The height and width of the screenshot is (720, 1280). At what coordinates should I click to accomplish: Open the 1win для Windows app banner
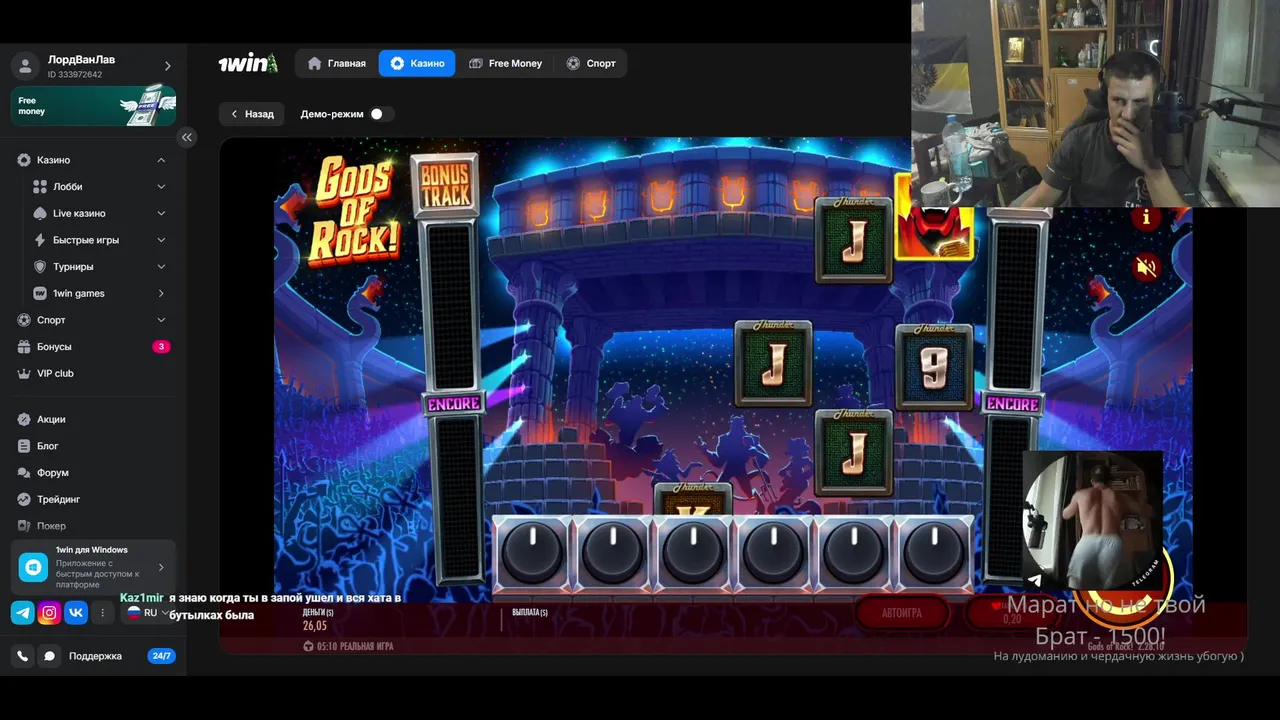93,567
